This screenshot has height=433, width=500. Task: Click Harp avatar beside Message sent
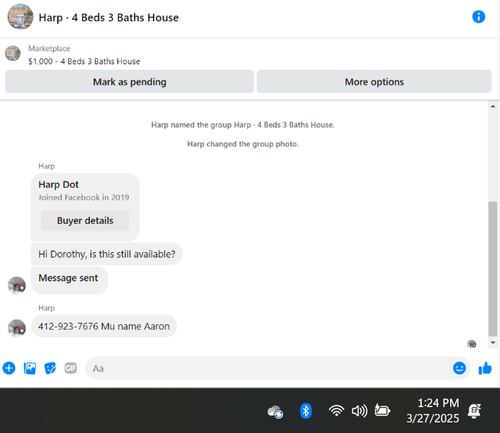click(x=17, y=285)
